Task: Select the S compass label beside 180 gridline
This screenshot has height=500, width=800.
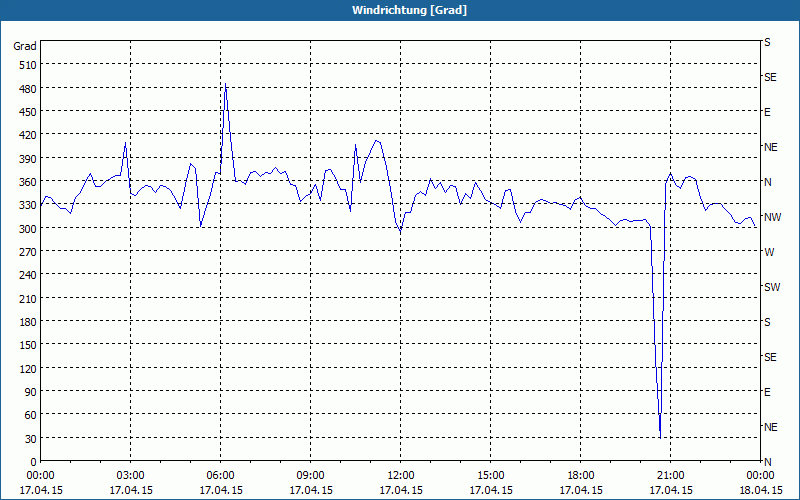Action: coord(767,322)
